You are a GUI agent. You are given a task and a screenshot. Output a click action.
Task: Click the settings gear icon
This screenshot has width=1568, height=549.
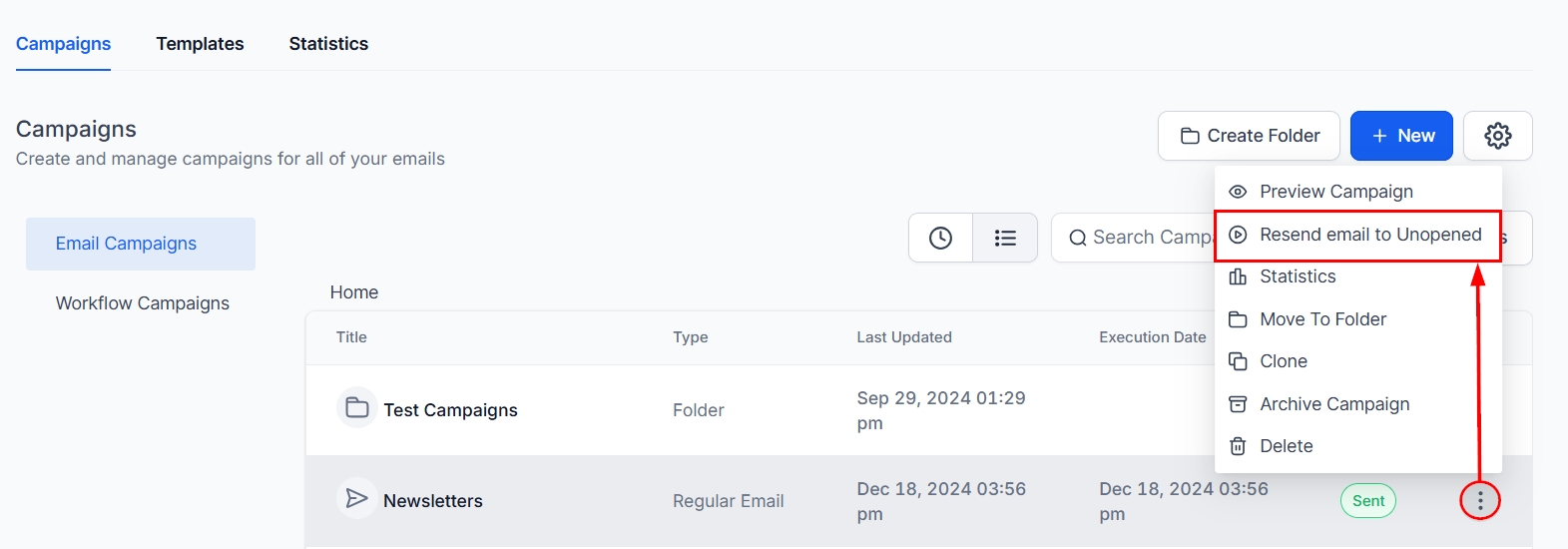[1497, 136]
